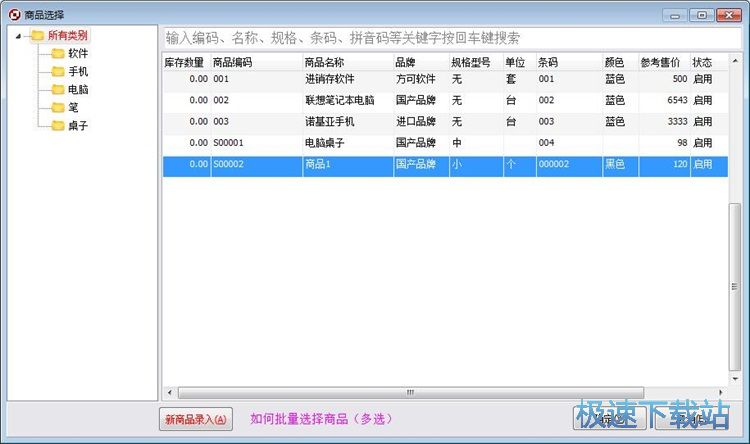Sort by 库存数量 column header

click(187, 62)
